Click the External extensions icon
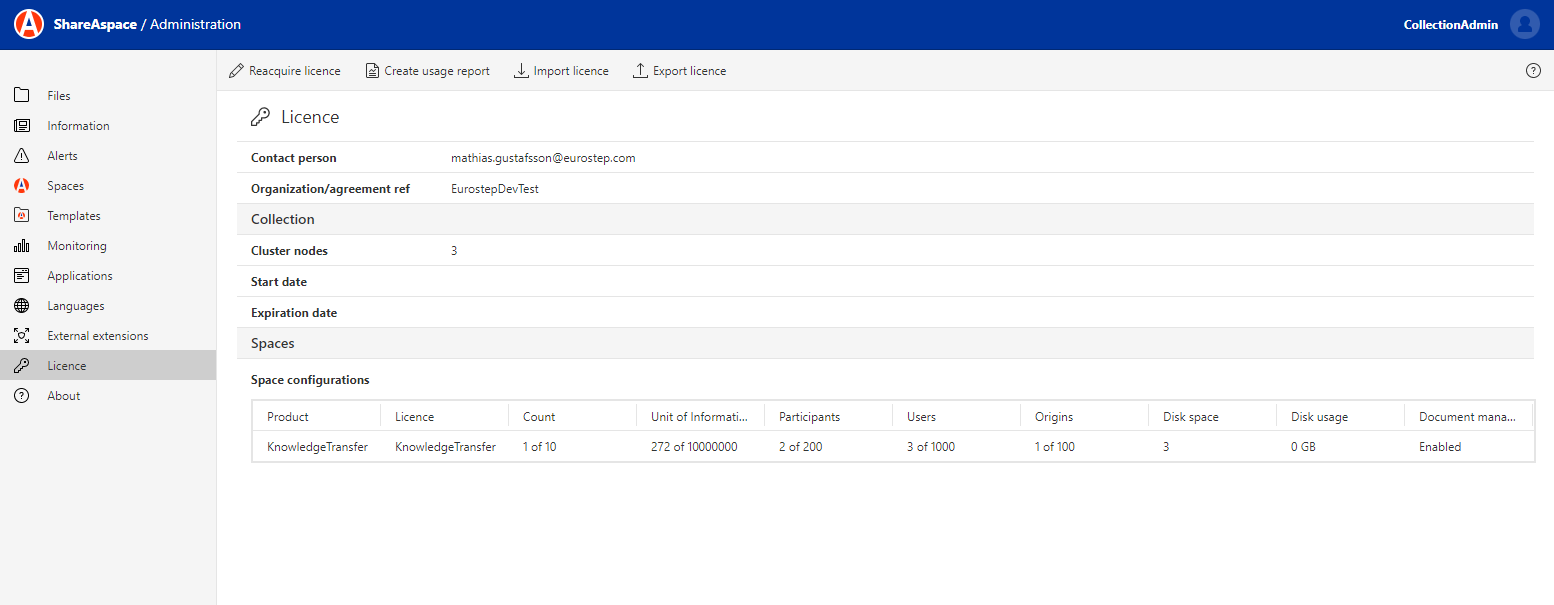The image size is (1554, 605). point(22,336)
